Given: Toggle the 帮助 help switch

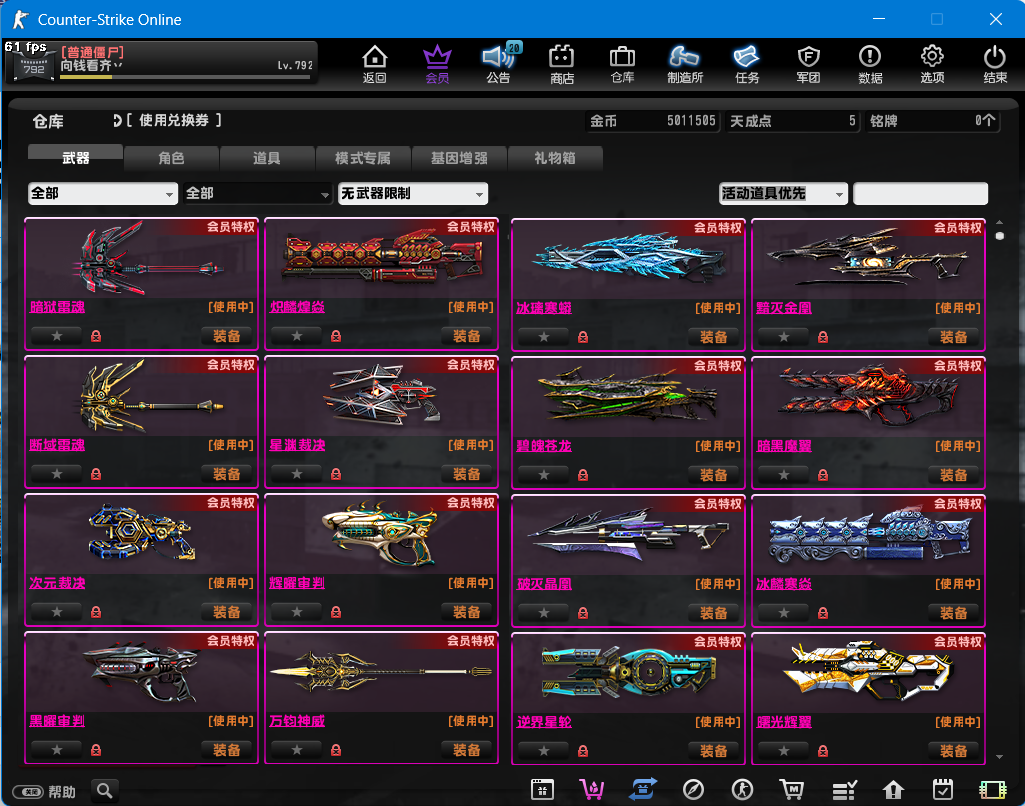Looking at the screenshot, I should click(x=28, y=792).
